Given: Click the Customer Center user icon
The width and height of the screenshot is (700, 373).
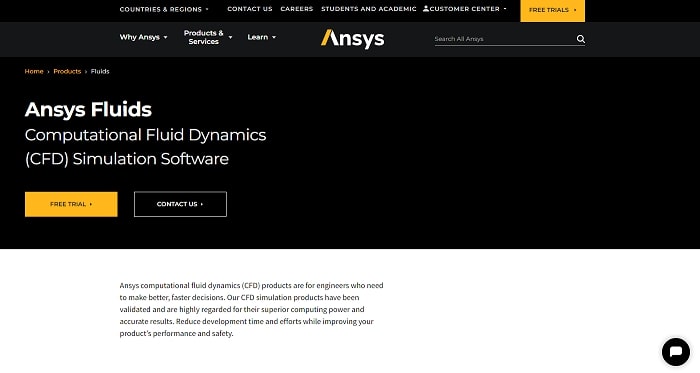Looking at the screenshot, I should click(x=426, y=8).
